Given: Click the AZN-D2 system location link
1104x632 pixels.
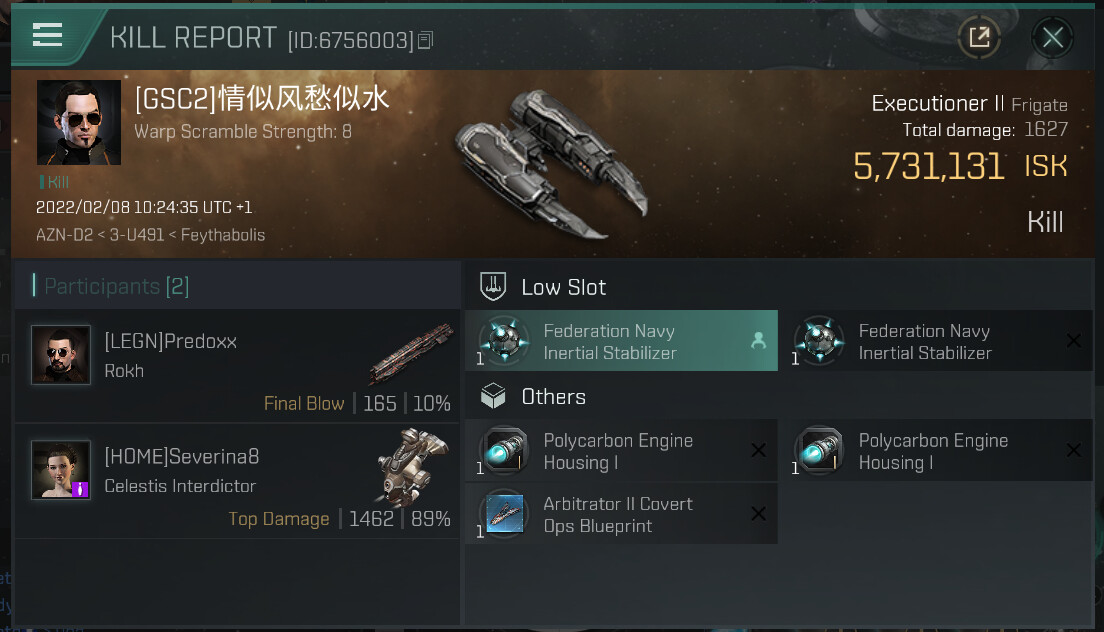Looking at the screenshot, I should click(63, 236).
